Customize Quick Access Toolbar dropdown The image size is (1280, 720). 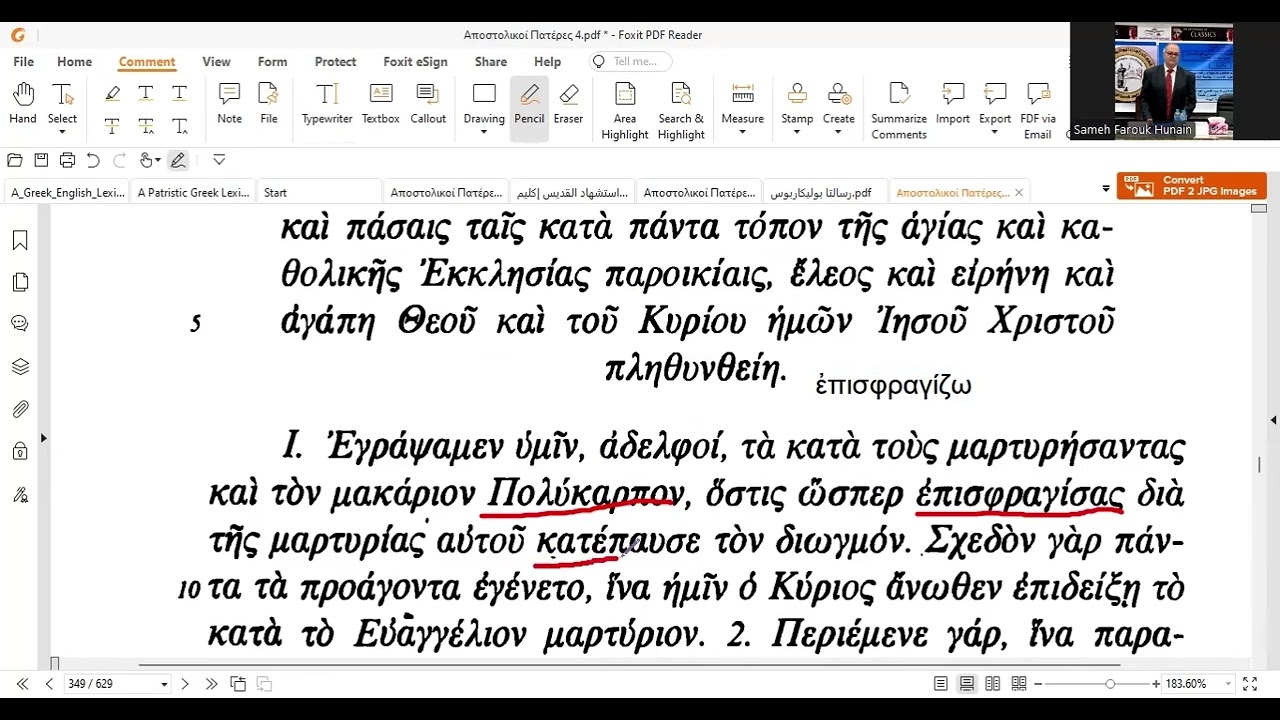tap(219, 160)
